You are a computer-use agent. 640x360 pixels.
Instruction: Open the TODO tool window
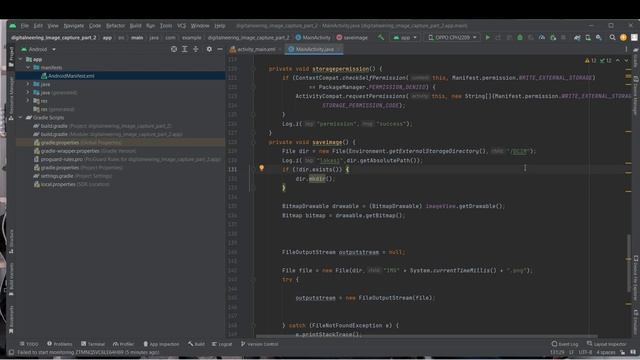(x=29, y=344)
